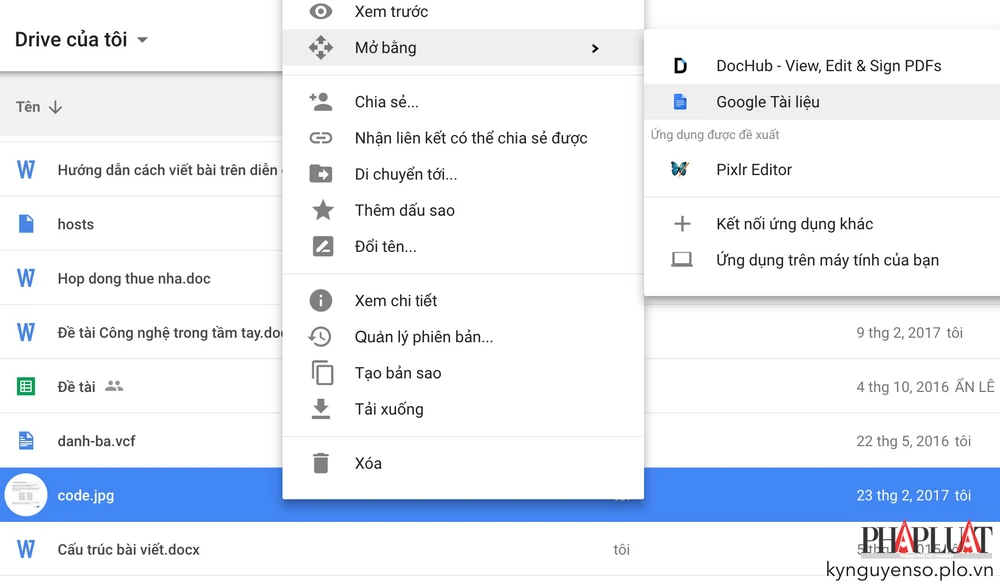This screenshot has height=584, width=1000.
Task: Choose Ứng dụng trên máy tính của bạn
Action: 827,260
